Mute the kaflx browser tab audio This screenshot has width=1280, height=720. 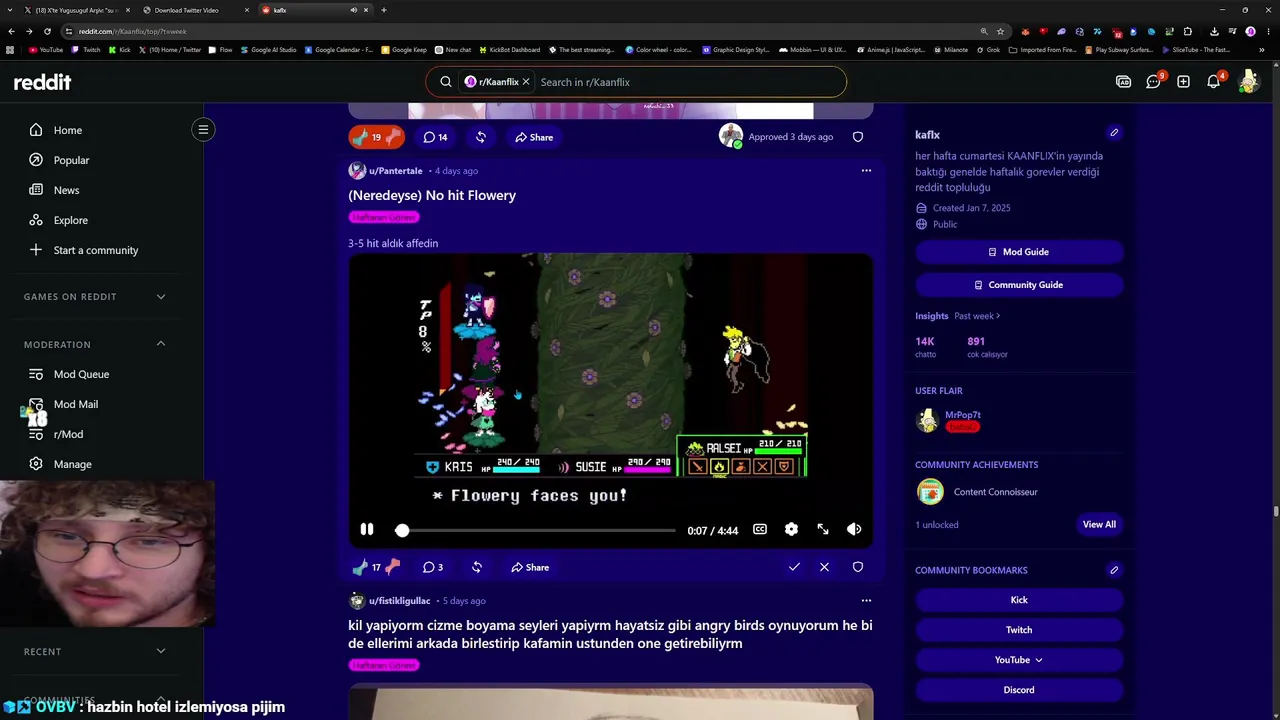353,10
